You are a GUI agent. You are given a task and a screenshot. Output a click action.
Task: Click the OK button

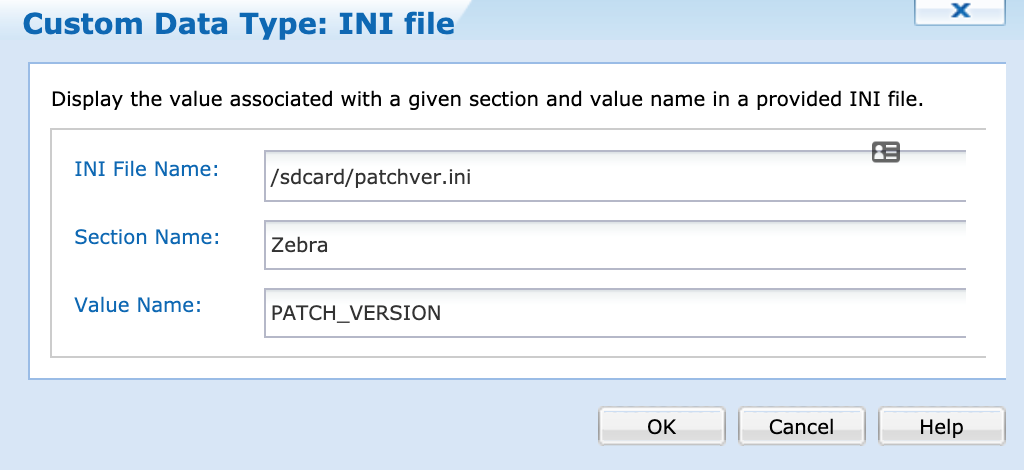(662, 427)
